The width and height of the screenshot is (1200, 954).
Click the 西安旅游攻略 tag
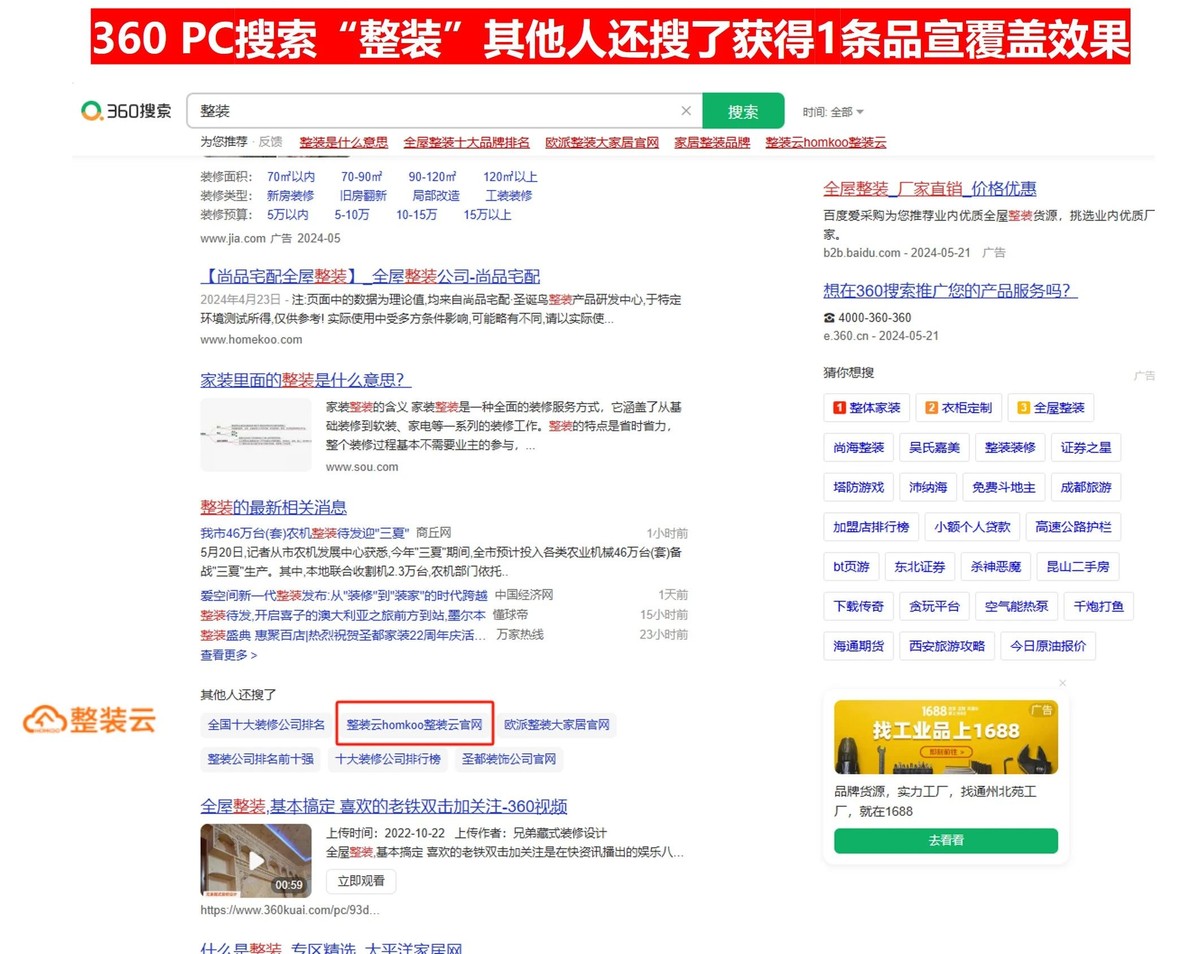[x=947, y=646]
